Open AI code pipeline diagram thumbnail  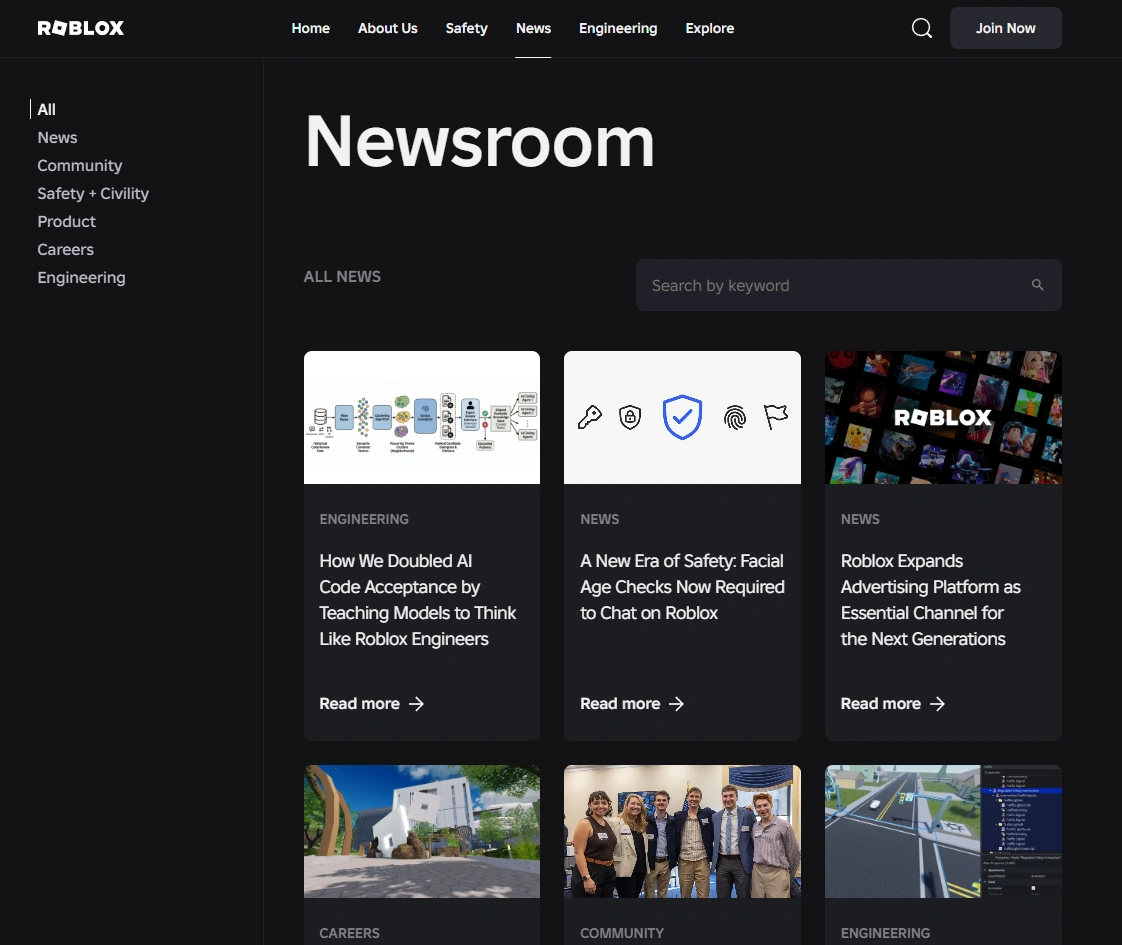coord(421,417)
